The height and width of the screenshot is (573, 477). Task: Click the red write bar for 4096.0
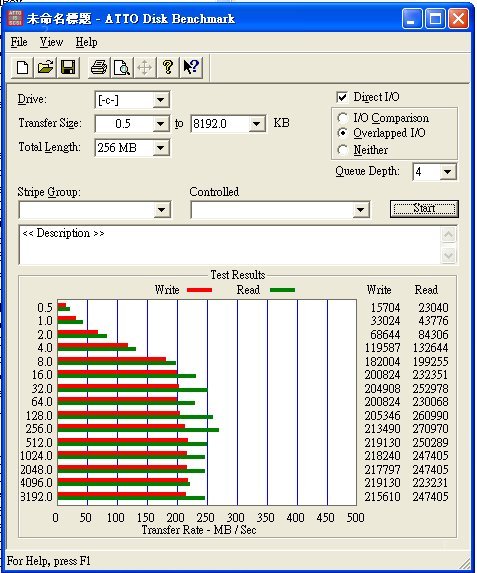click(x=123, y=480)
